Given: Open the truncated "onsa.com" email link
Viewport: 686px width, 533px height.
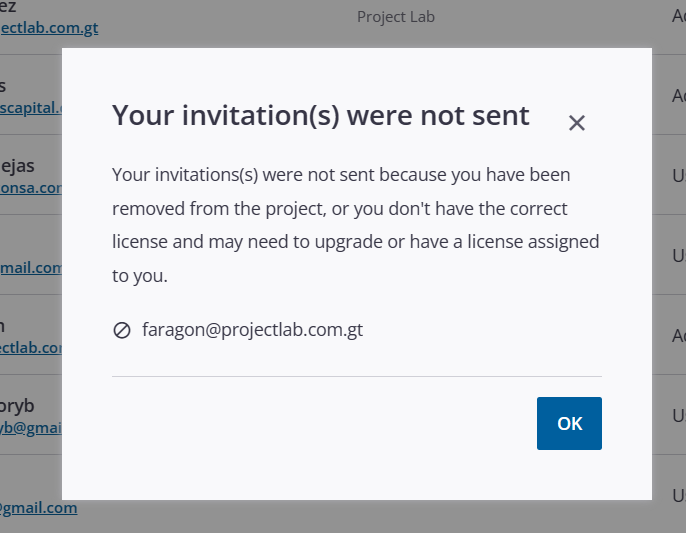Looking at the screenshot, I should coord(30,187).
